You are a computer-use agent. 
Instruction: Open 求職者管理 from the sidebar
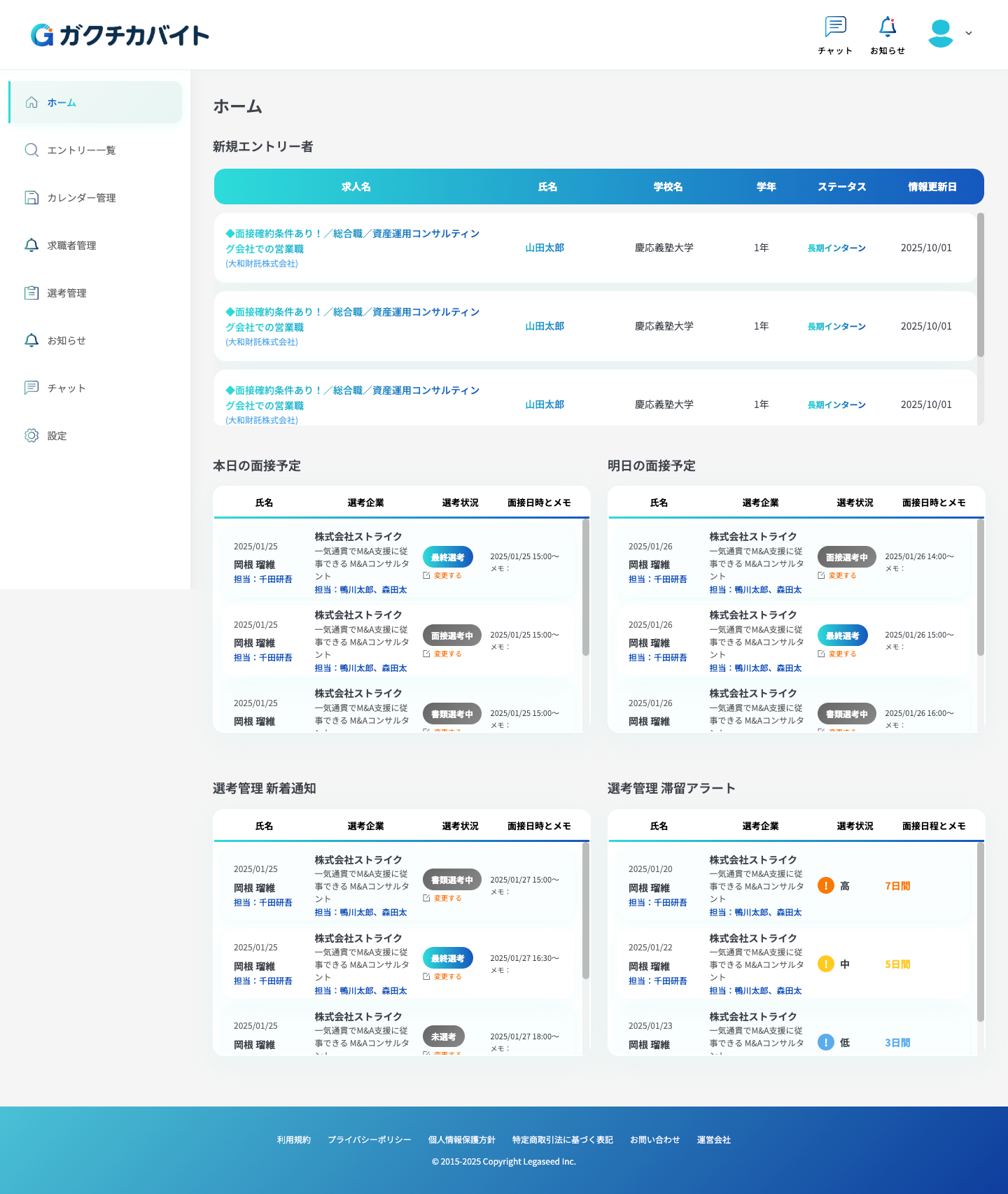(71, 246)
